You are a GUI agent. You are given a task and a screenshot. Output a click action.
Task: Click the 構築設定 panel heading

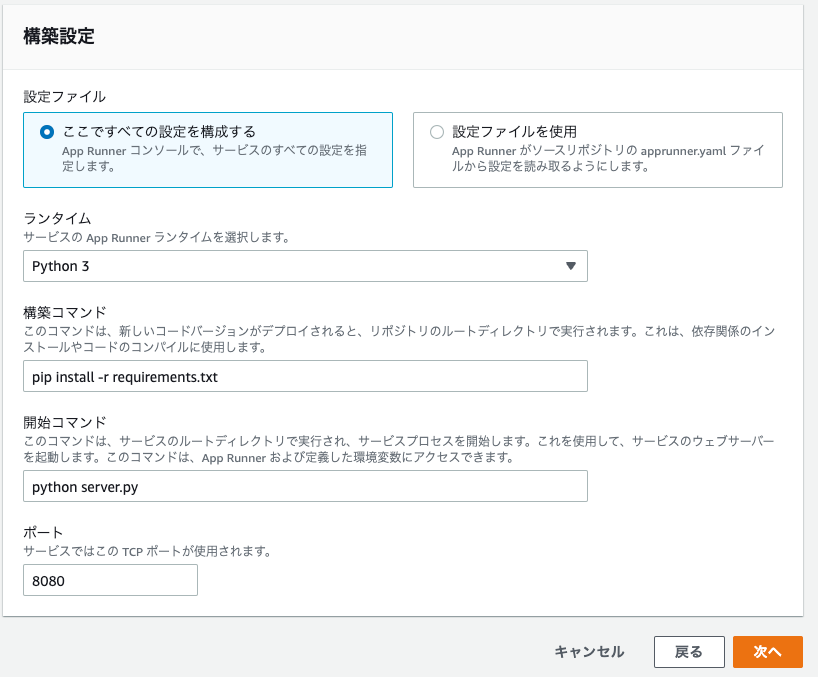pos(59,37)
